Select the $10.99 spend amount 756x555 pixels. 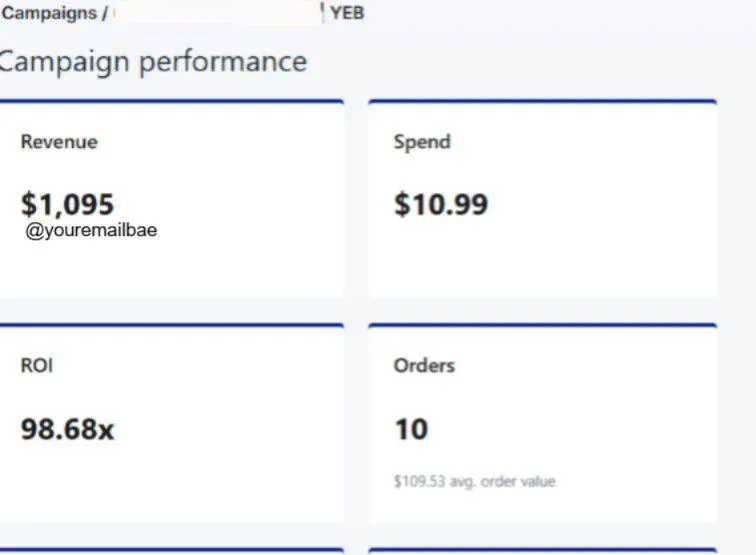[x=441, y=204]
